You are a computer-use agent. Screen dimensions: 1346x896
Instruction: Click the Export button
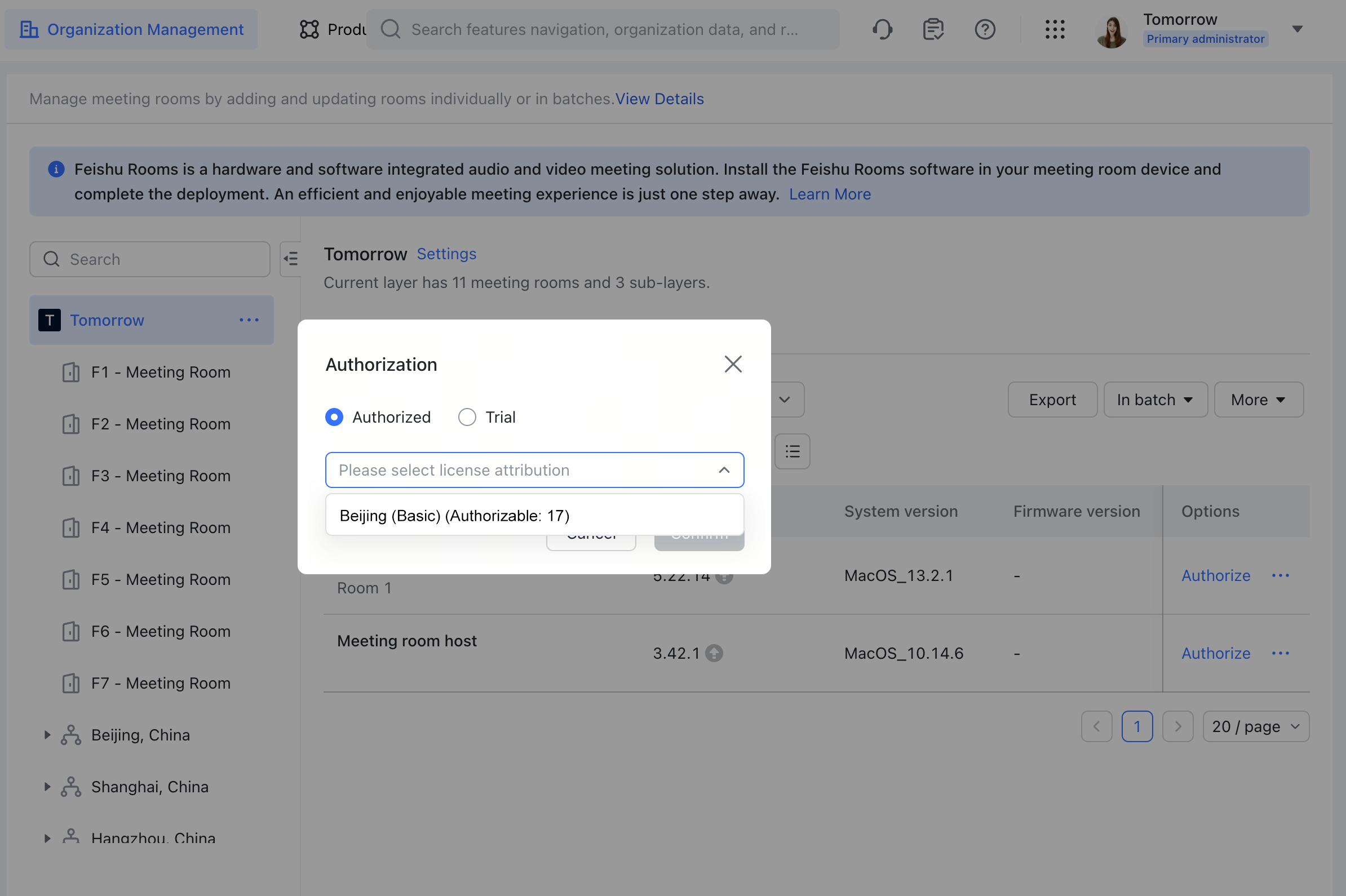pos(1052,400)
